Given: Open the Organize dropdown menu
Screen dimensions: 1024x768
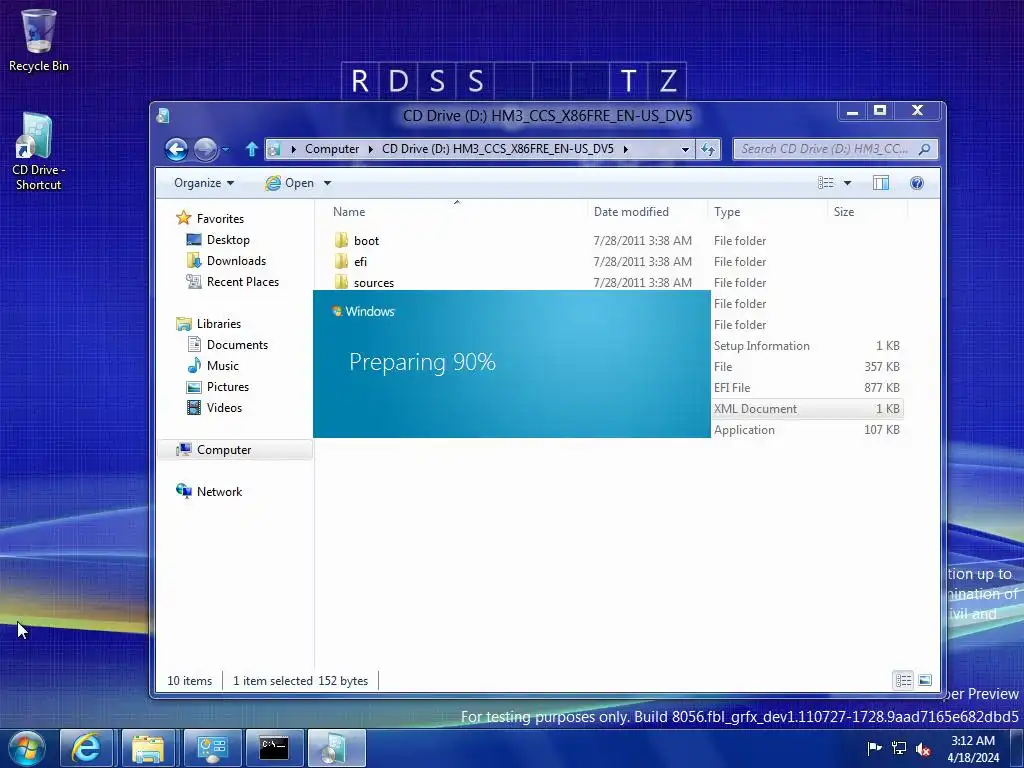Looking at the screenshot, I should click(204, 183).
